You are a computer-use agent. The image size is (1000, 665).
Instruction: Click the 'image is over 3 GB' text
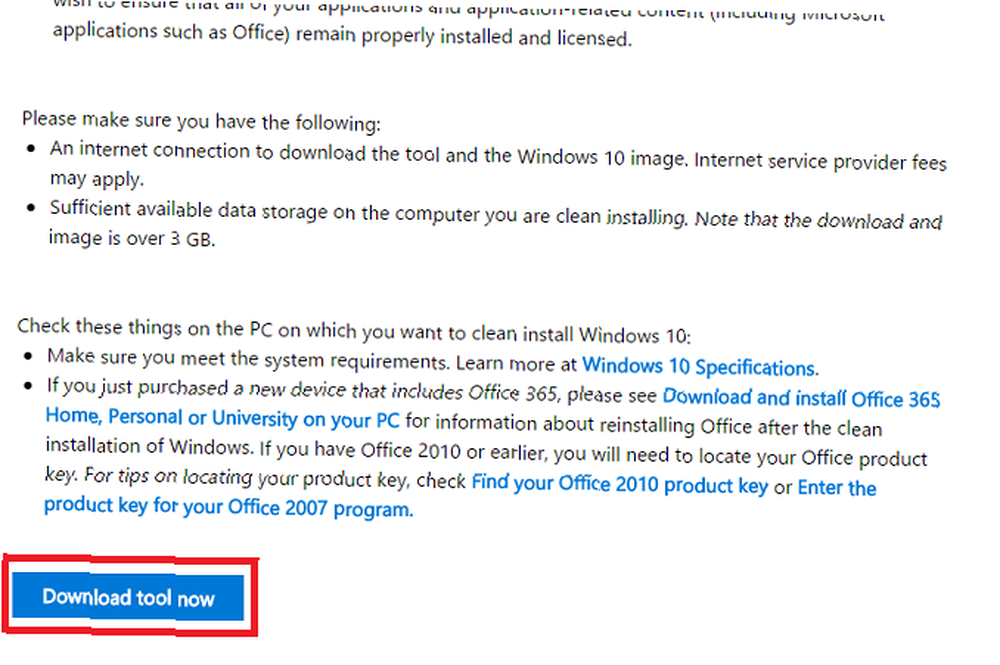click(x=132, y=238)
